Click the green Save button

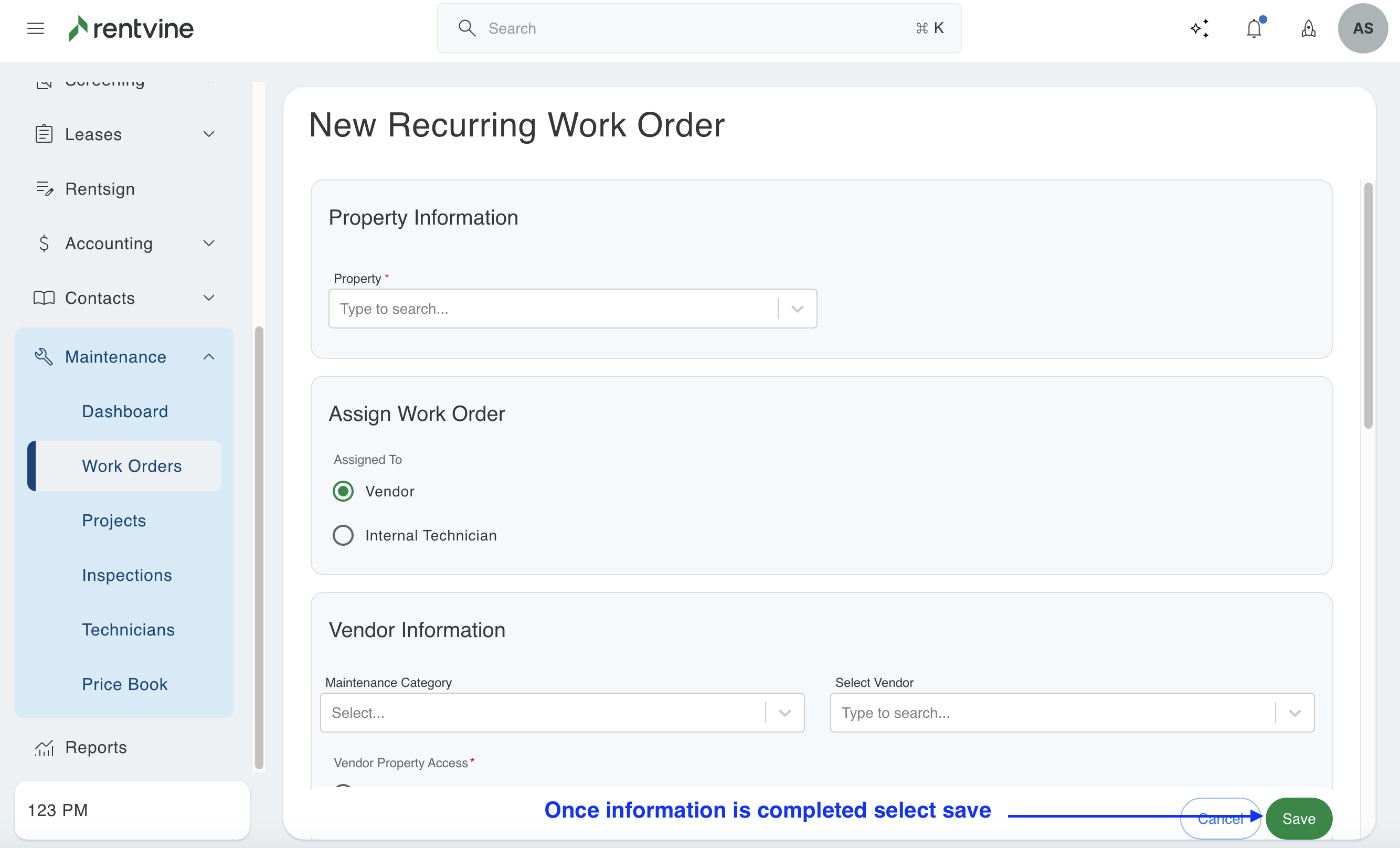[x=1299, y=819]
